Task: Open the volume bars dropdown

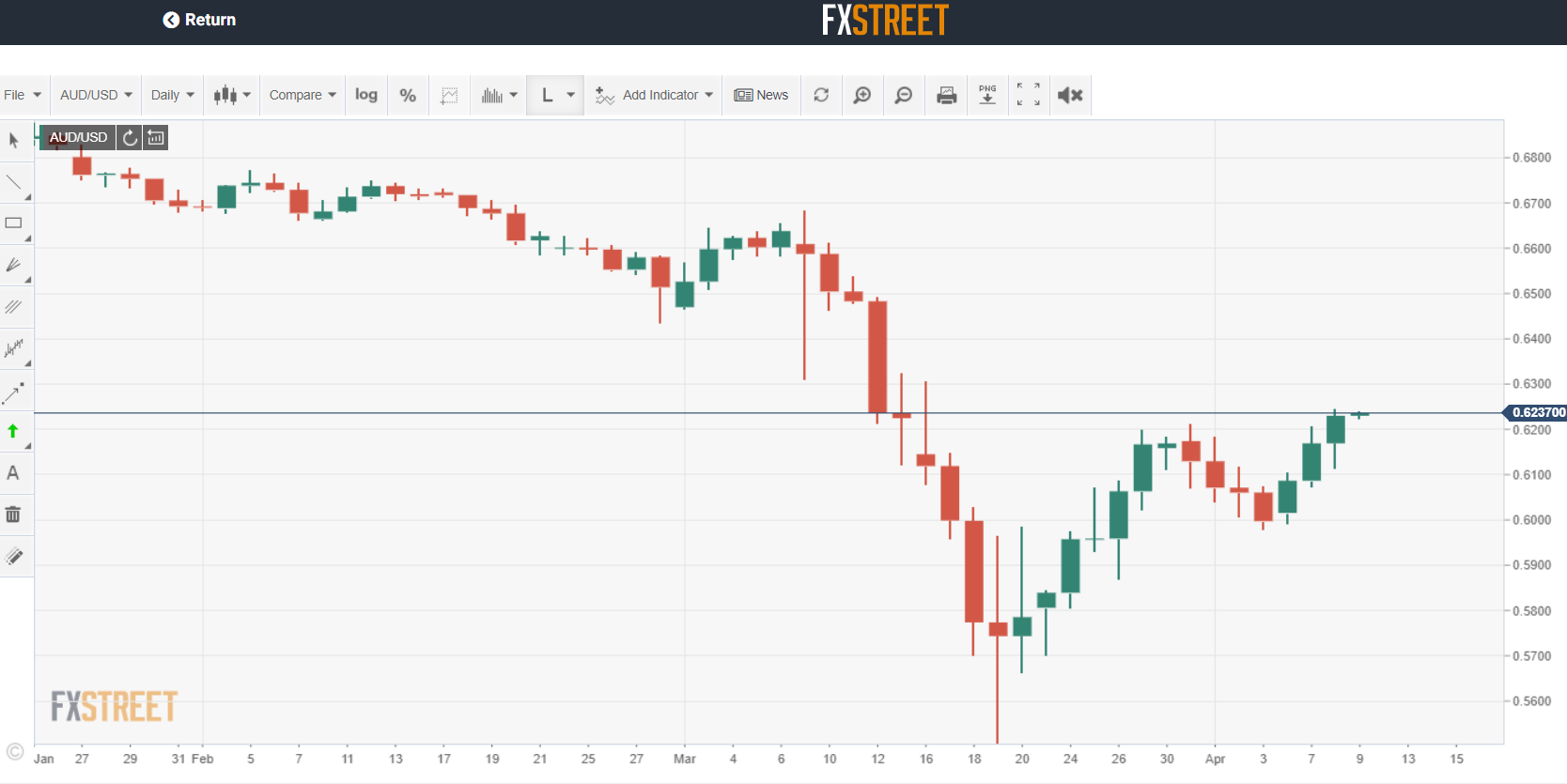Action: (x=499, y=95)
